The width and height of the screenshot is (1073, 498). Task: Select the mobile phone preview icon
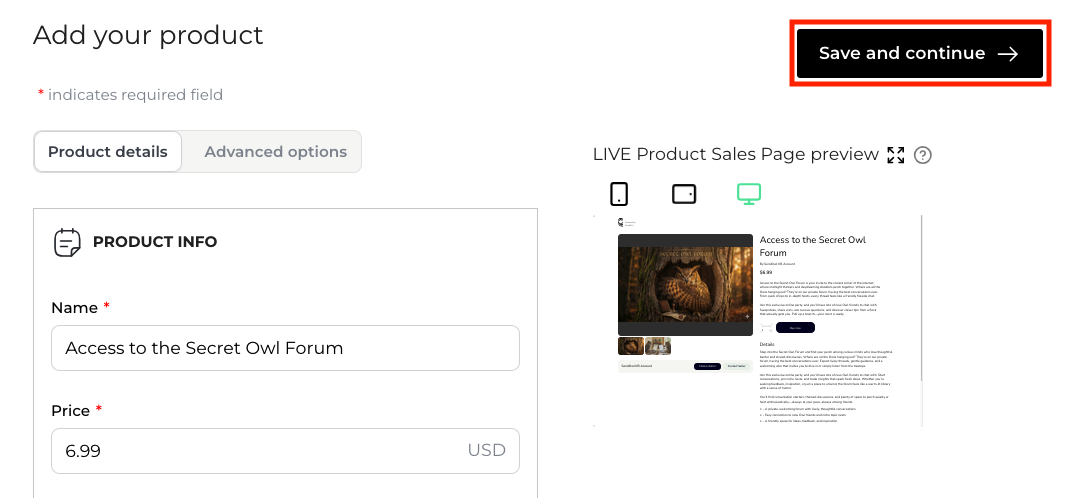tap(619, 194)
